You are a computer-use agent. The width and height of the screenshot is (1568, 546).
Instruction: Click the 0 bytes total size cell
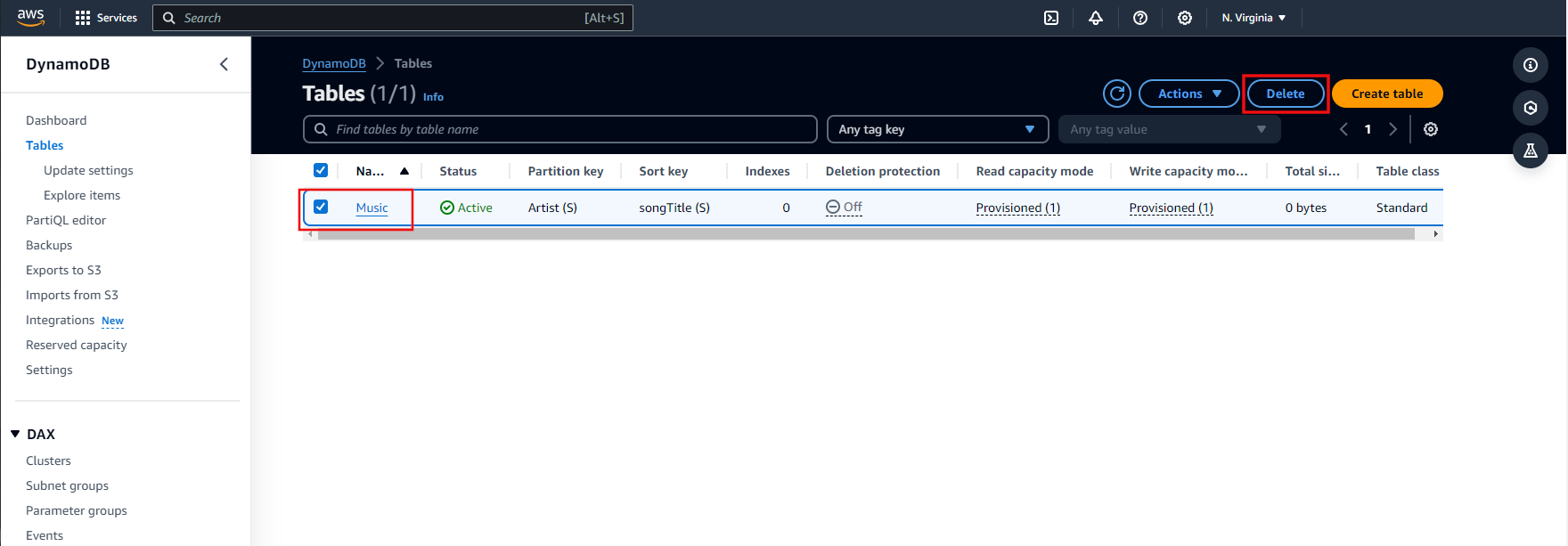(x=1306, y=208)
